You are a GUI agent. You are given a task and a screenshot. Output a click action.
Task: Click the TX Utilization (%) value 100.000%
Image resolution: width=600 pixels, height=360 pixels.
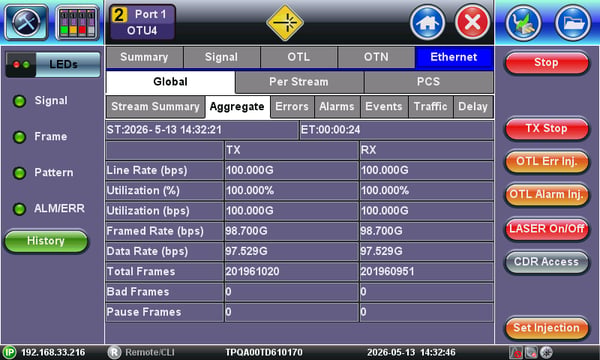point(250,191)
